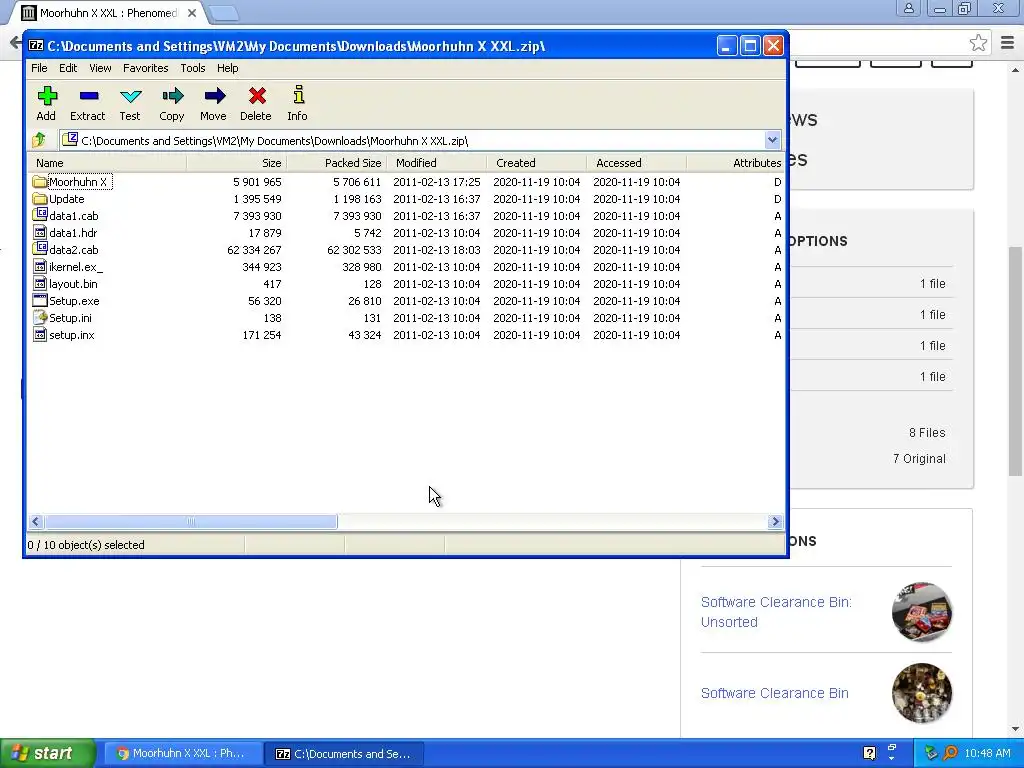The image size is (1024, 768).
Task: Click the search tray icon in taskbar
Action: [950, 753]
